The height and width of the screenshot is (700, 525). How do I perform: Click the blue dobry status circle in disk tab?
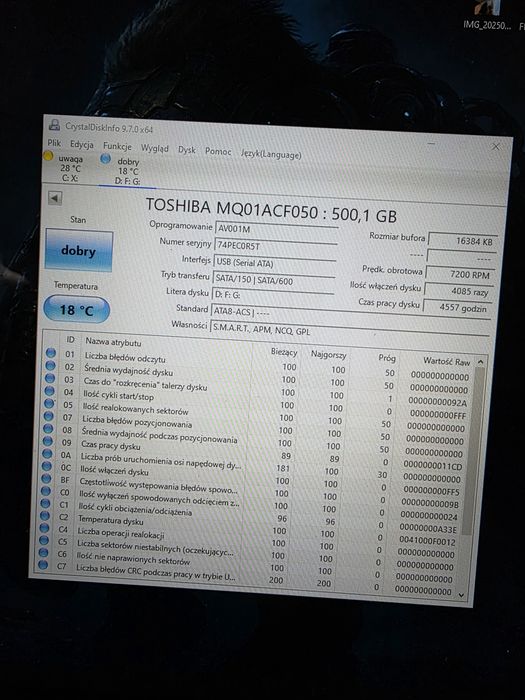click(105, 158)
